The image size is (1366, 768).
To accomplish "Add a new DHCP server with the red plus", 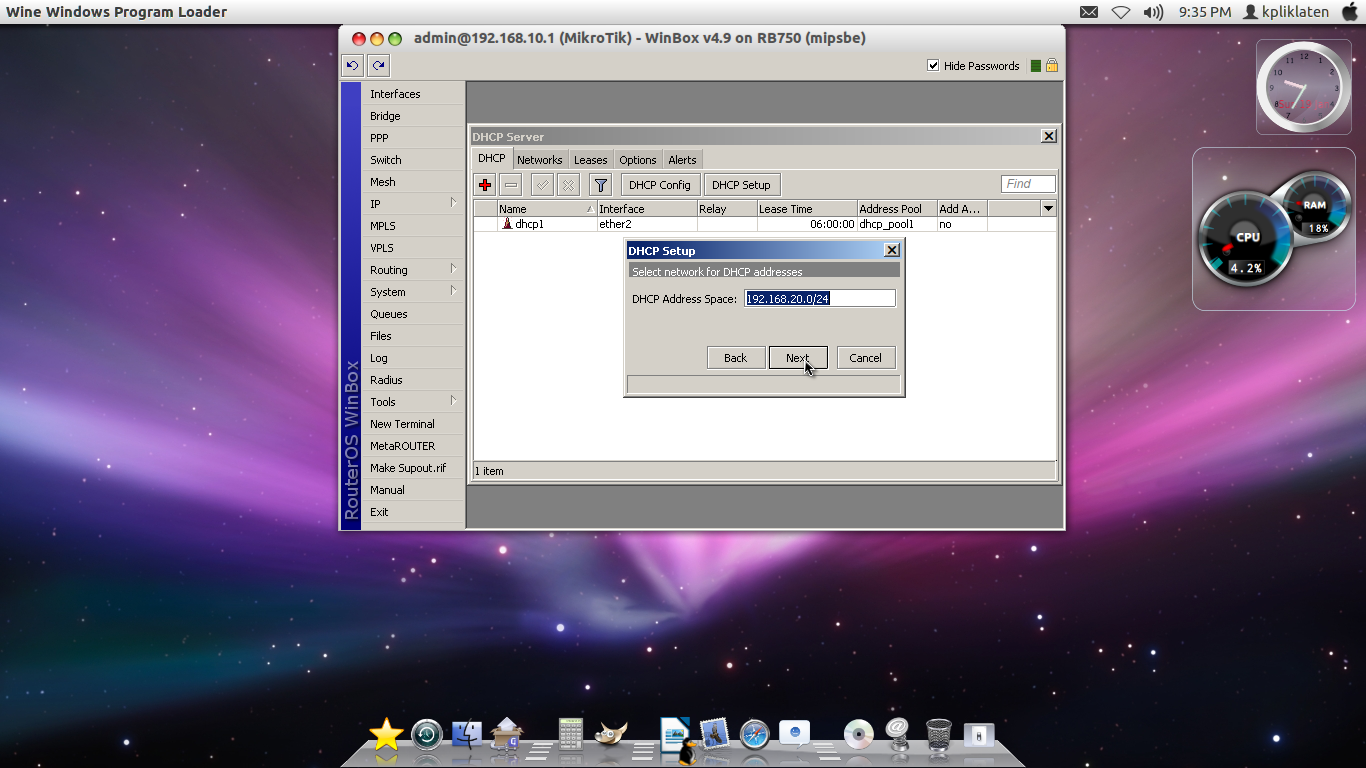I will (x=485, y=185).
